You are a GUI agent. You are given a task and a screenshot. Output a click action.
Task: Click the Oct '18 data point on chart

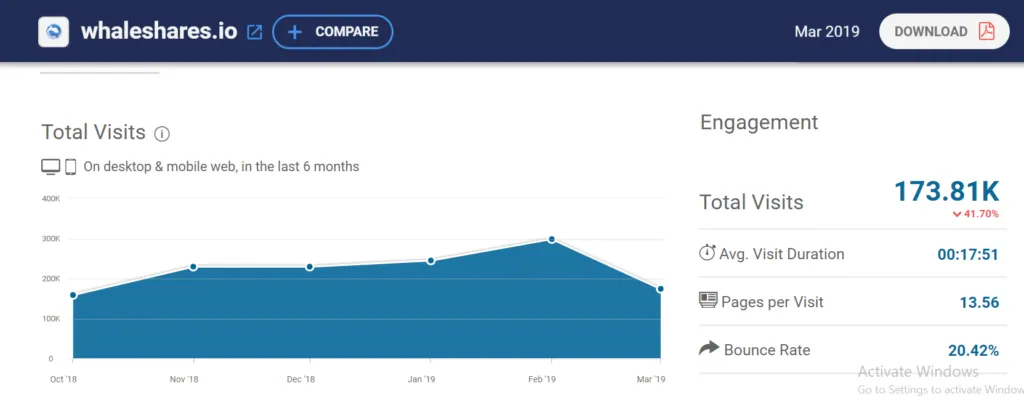pyautogui.click(x=73, y=295)
